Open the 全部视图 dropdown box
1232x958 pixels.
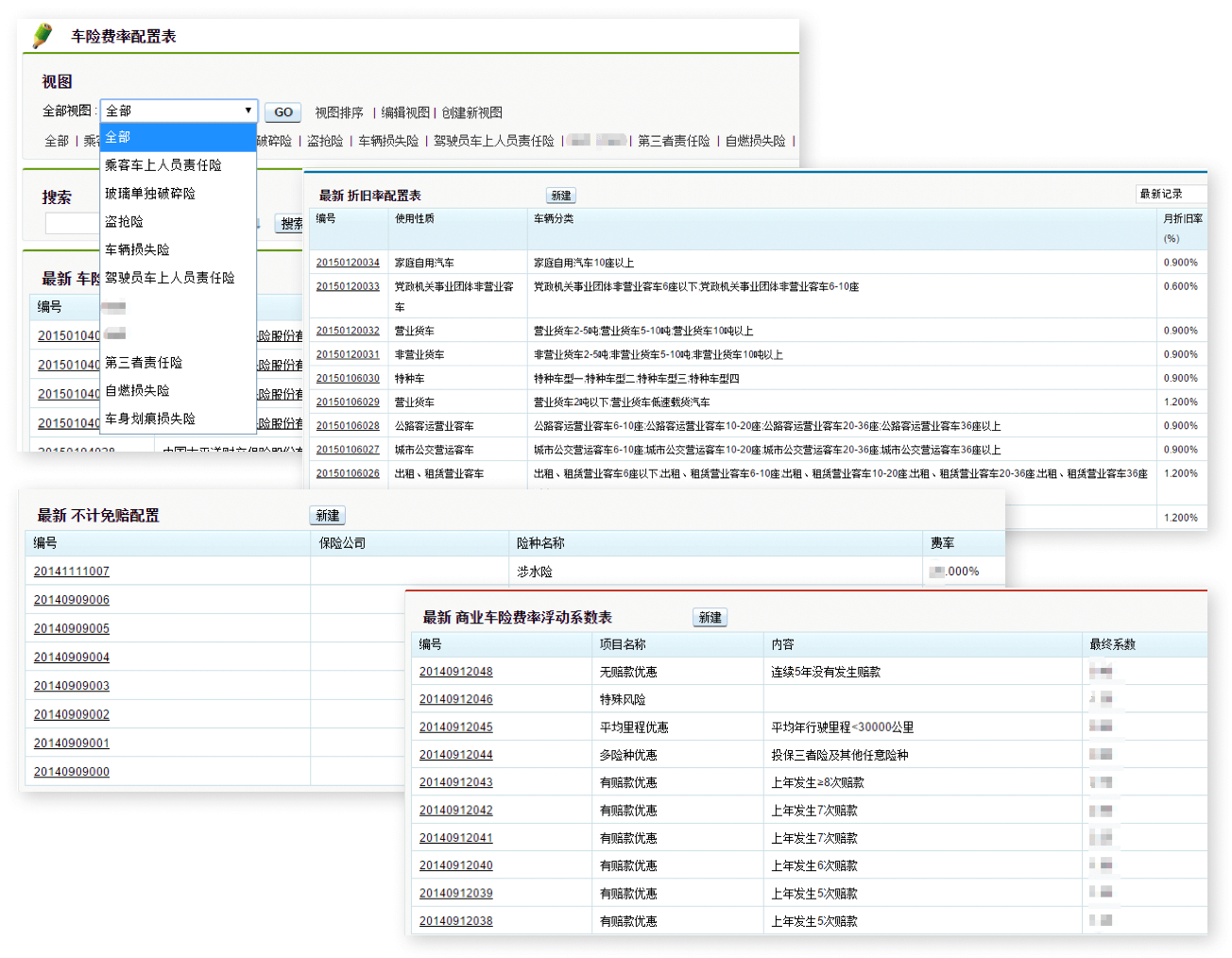pos(179,111)
